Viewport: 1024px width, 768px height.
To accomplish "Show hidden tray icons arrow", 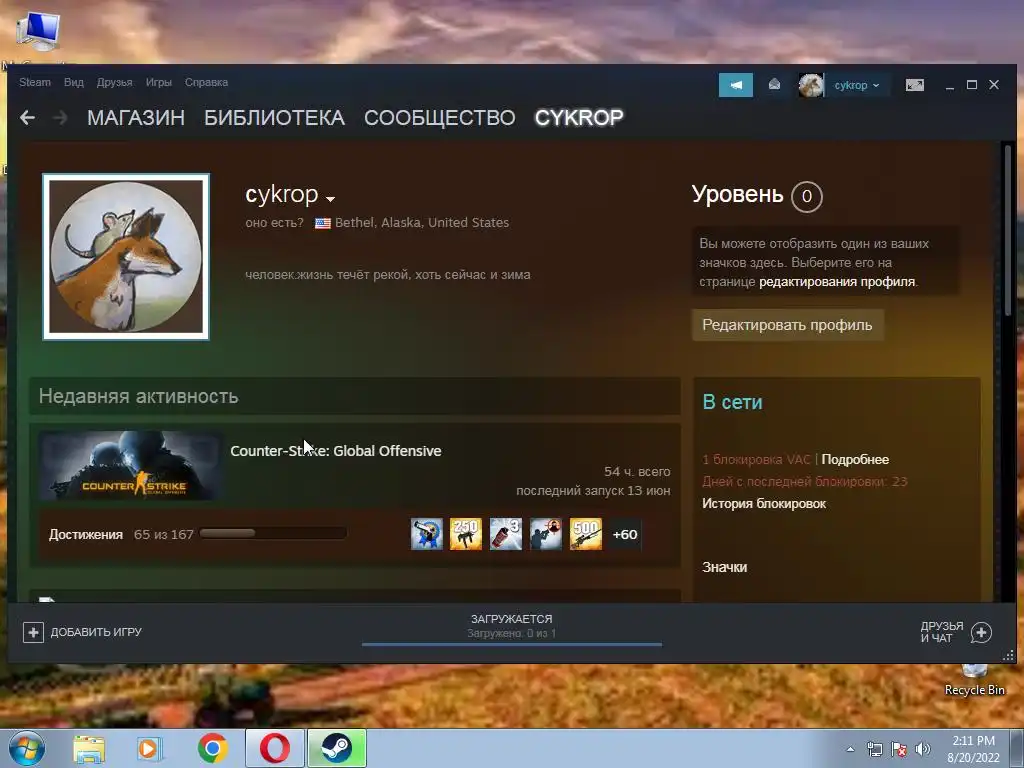I will [850, 749].
